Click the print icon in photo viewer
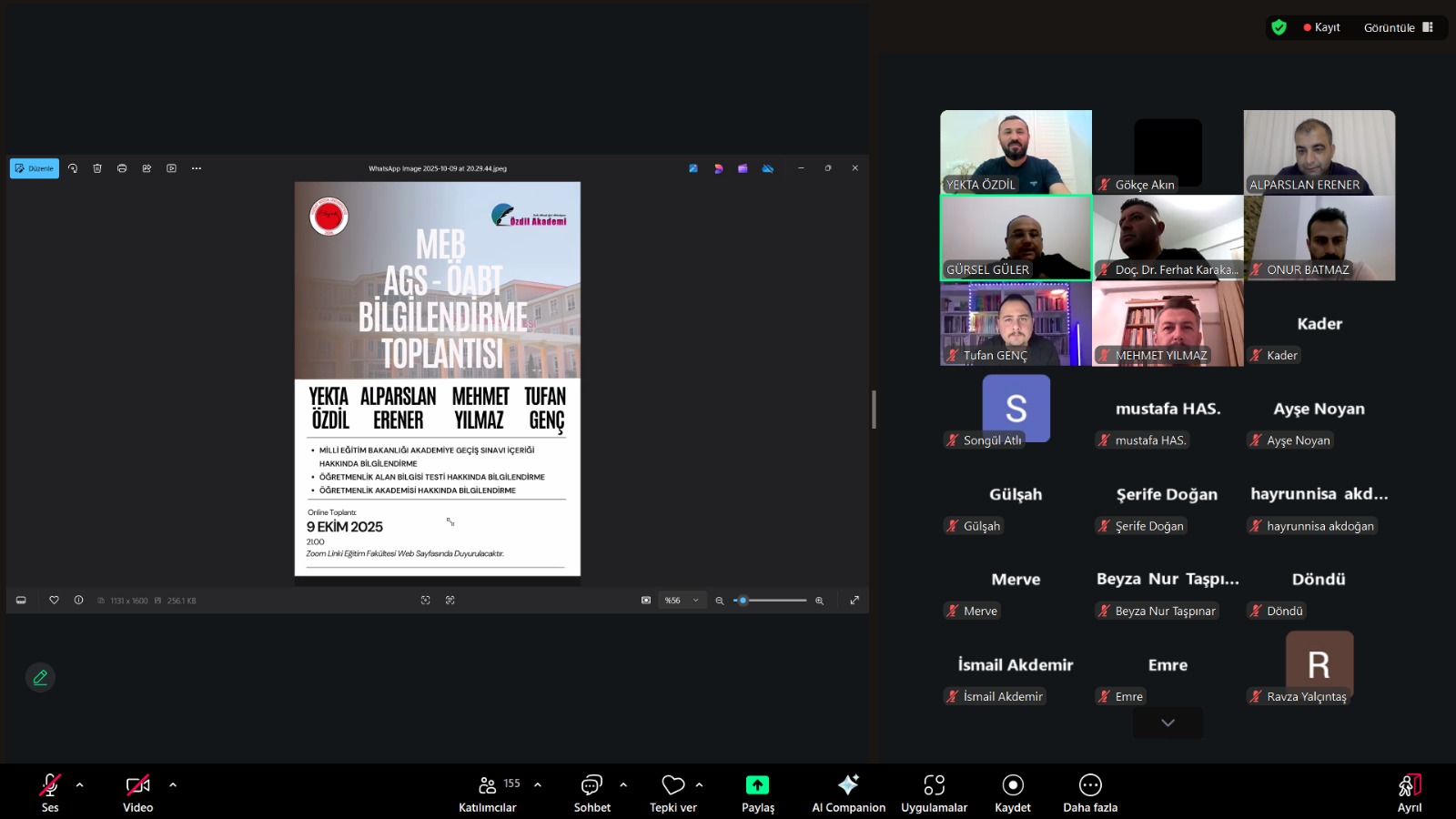Screen dimensions: 1456x819 [122, 168]
